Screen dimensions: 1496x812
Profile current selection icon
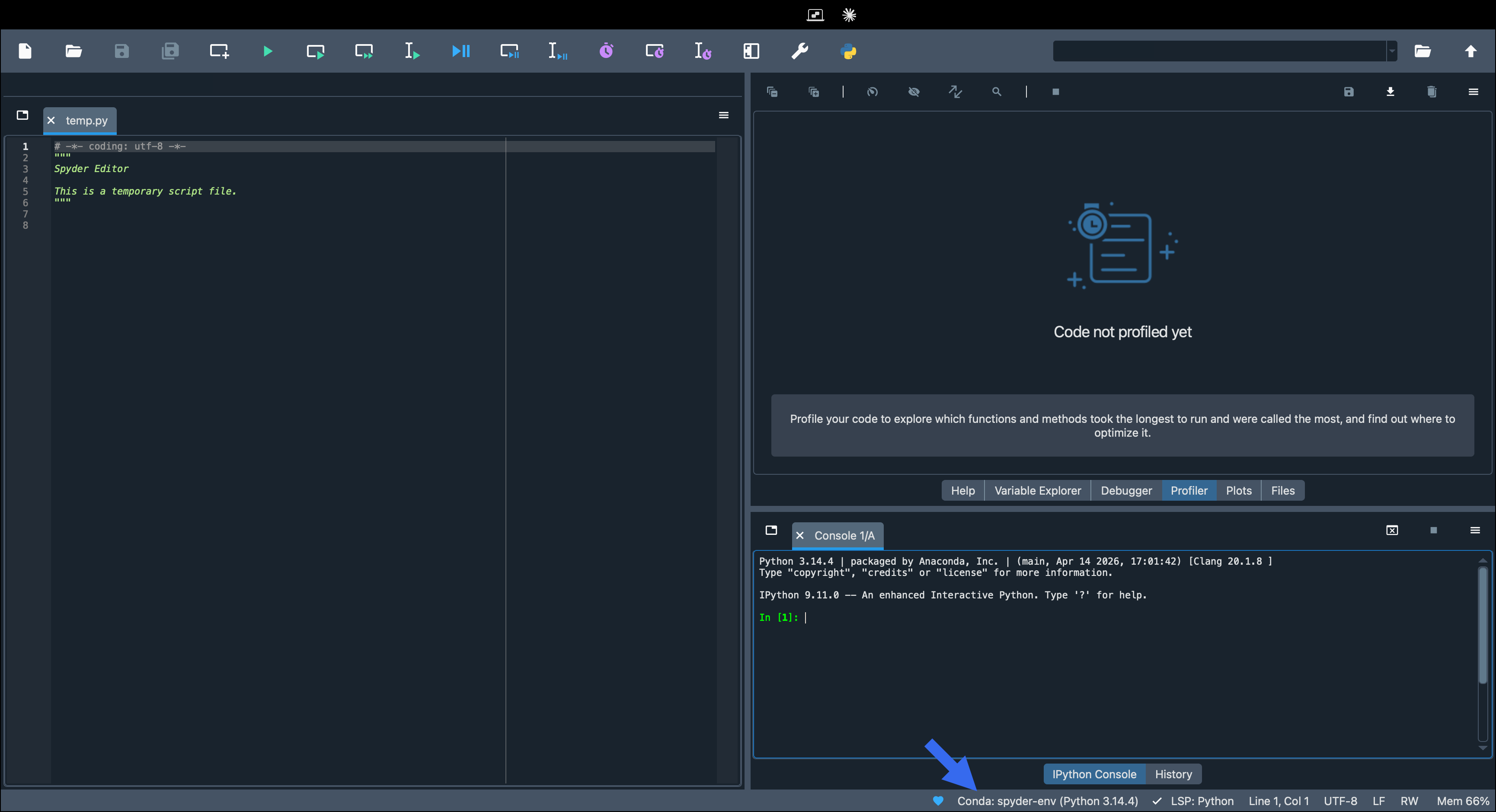703,51
